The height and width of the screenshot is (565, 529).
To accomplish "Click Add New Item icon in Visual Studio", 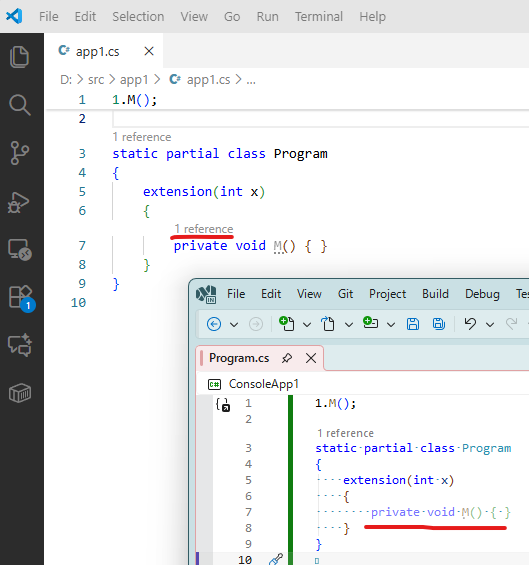I will click(x=370, y=322).
